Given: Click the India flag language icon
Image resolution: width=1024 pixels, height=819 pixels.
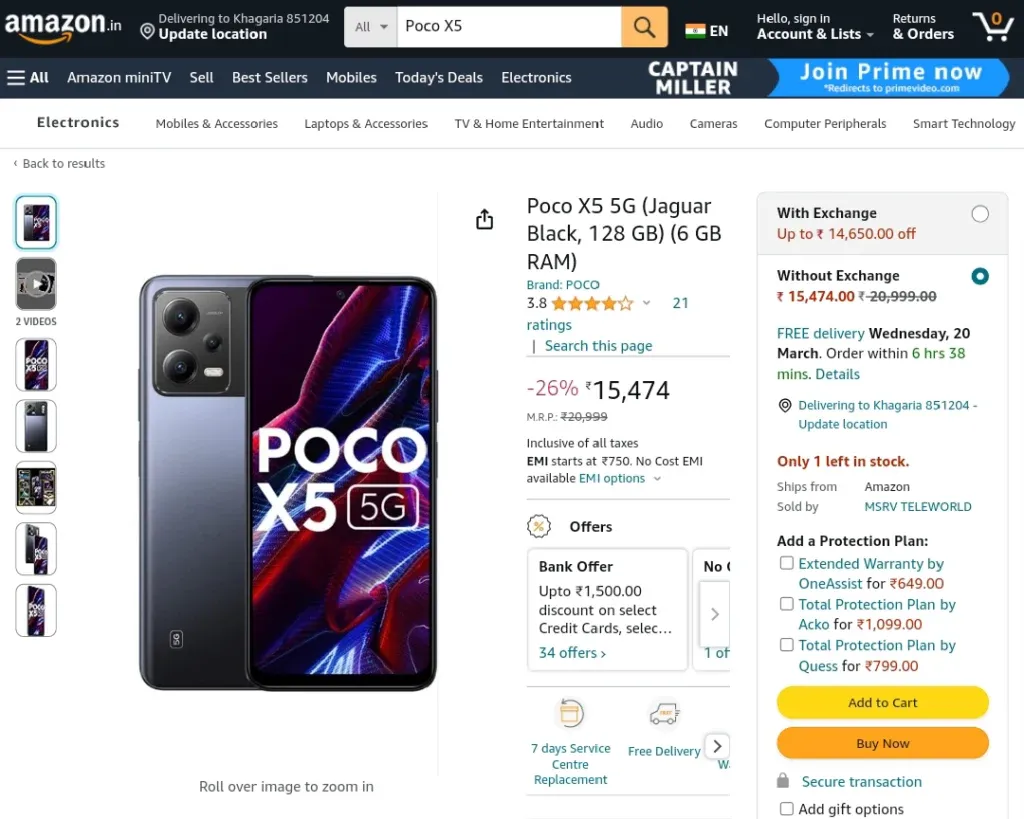Looking at the screenshot, I should pyautogui.click(x=695, y=31).
